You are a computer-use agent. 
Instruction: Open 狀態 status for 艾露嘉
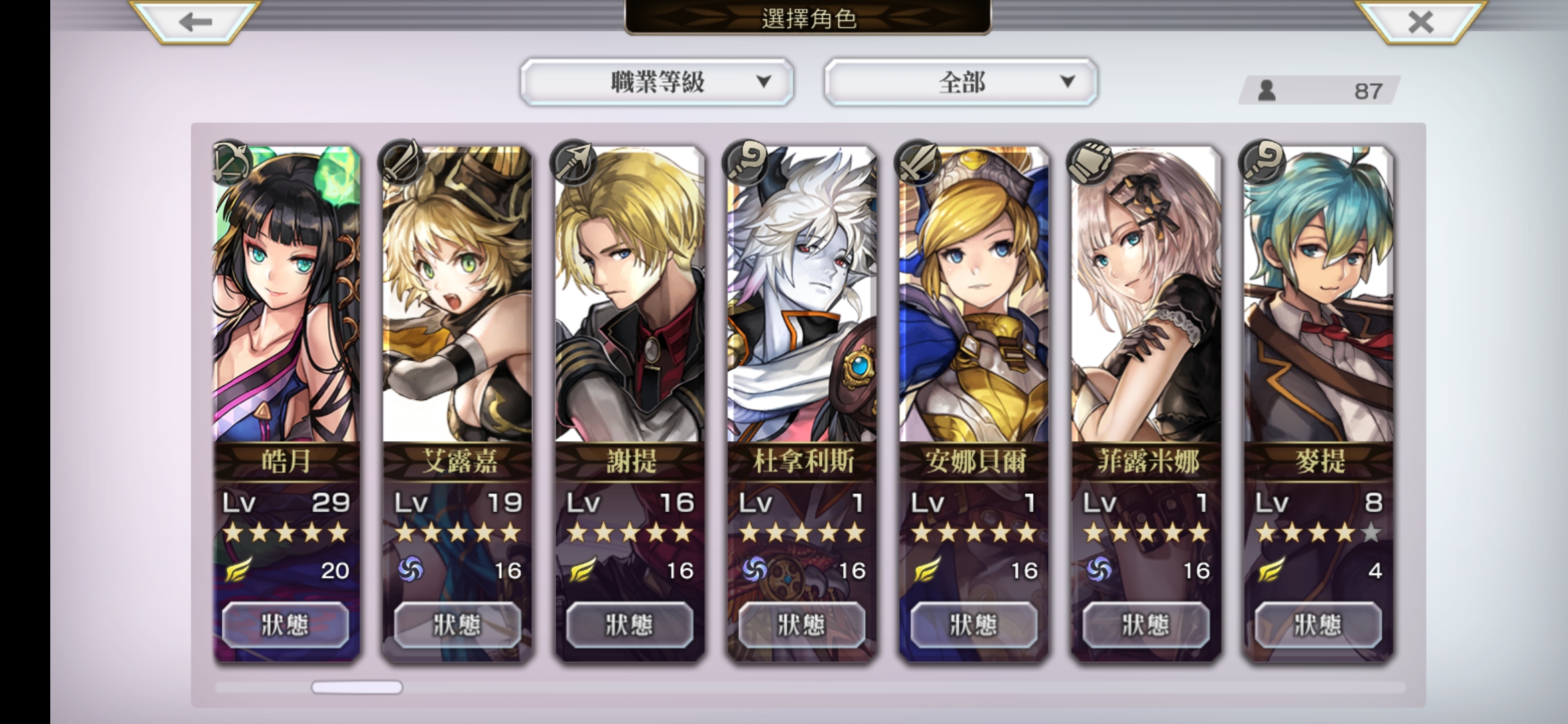(458, 625)
